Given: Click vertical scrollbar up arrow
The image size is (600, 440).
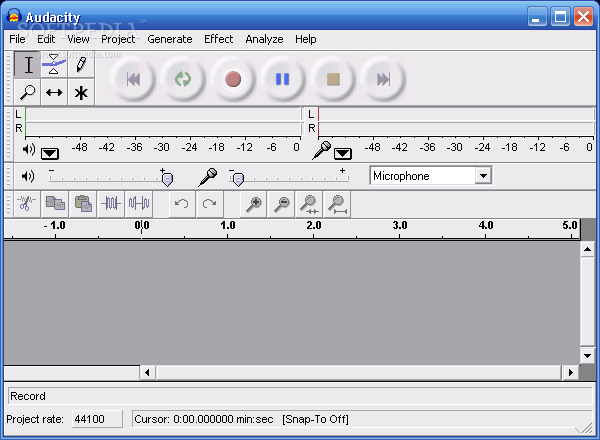Looking at the screenshot, I should [x=587, y=250].
